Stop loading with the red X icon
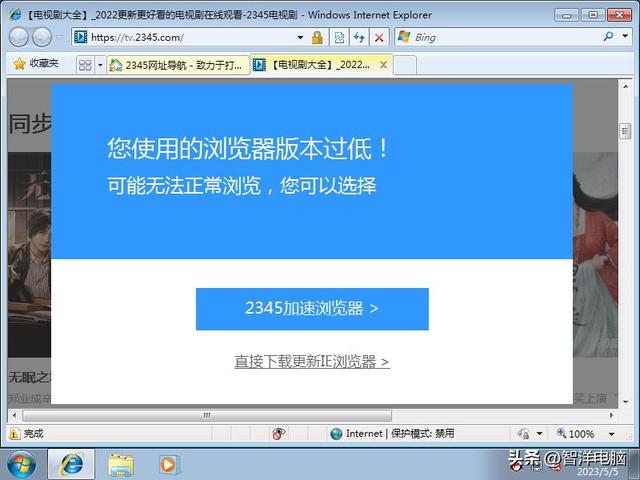The width and height of the screenshot is (640, 480). 379,38
